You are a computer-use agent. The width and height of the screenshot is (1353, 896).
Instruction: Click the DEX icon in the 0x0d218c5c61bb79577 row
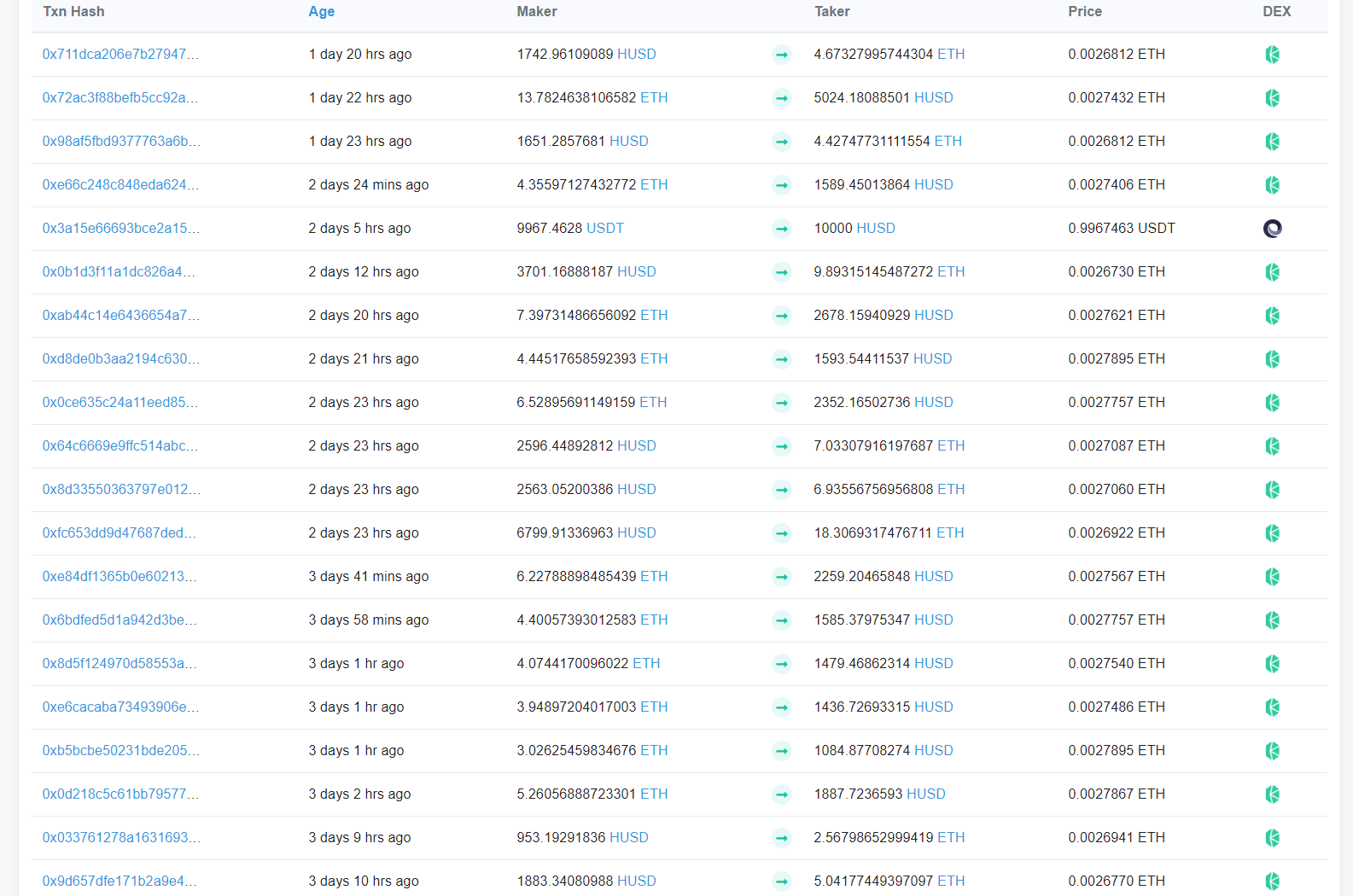pos(1272,794)
